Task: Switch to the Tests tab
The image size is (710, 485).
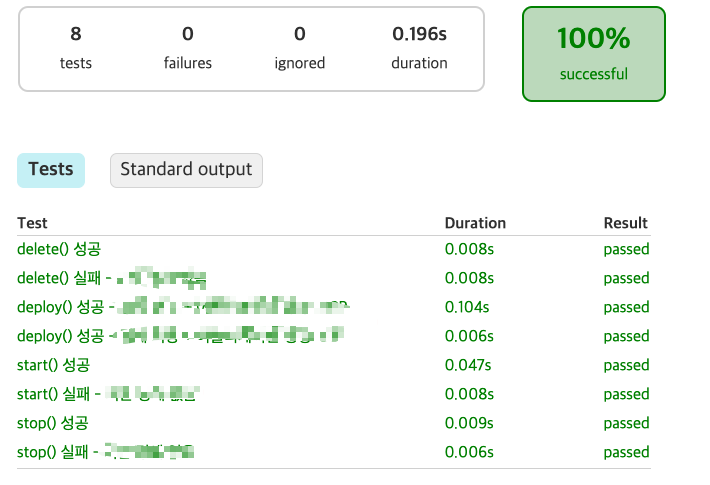Action: click(51, 170)
